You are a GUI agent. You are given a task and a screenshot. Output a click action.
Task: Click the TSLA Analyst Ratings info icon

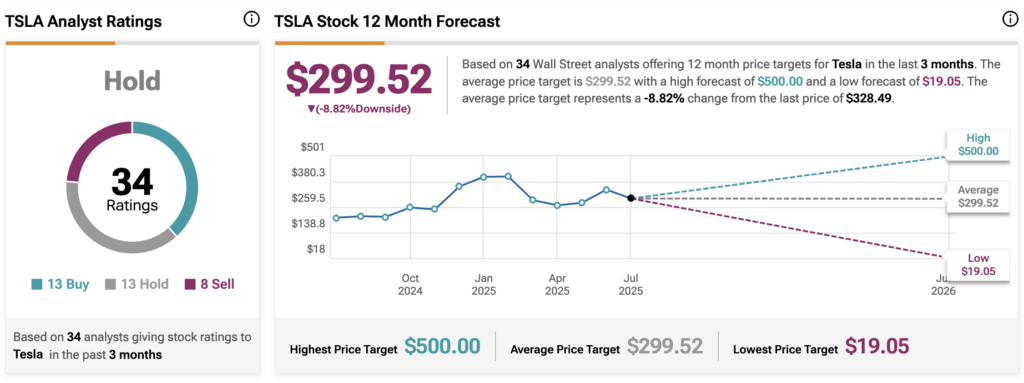click(x=251, y=20)
